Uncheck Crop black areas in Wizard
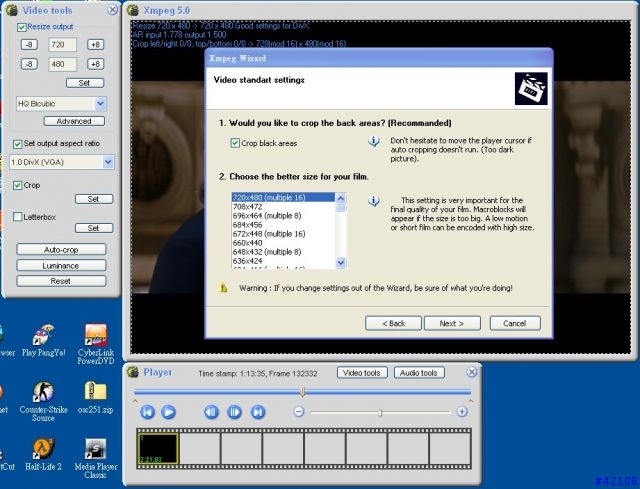 tap(235, 143)
